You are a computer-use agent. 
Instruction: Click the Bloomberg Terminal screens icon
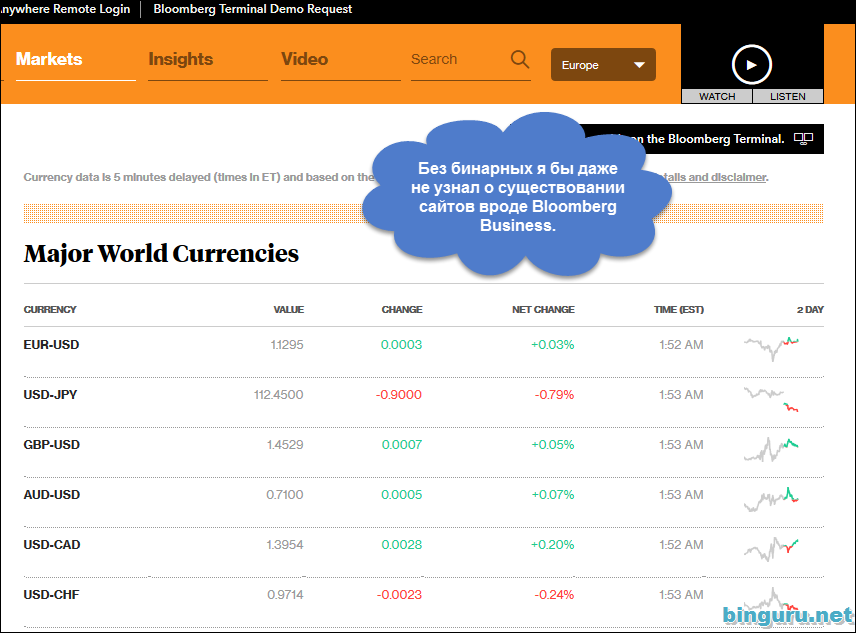(x=803, y=139)
